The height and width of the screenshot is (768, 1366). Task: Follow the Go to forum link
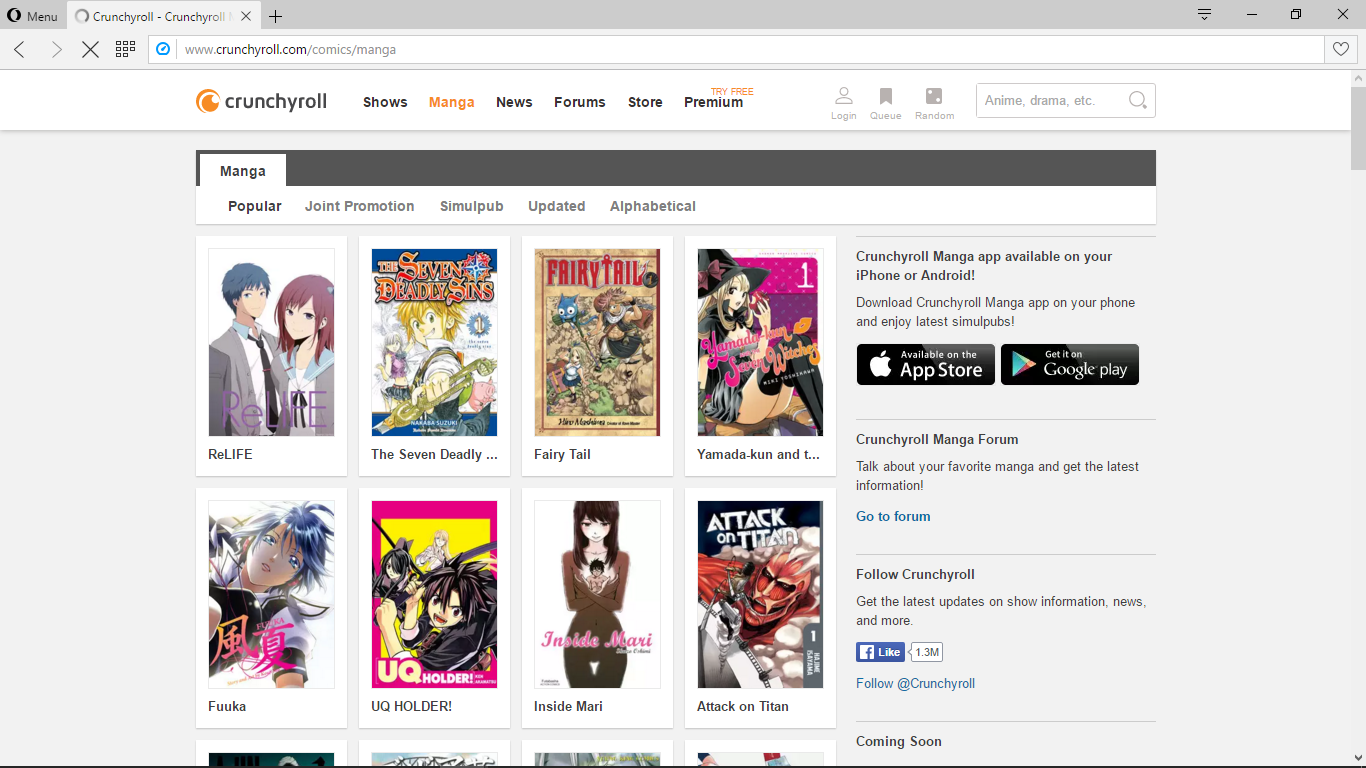coord(893,516)
